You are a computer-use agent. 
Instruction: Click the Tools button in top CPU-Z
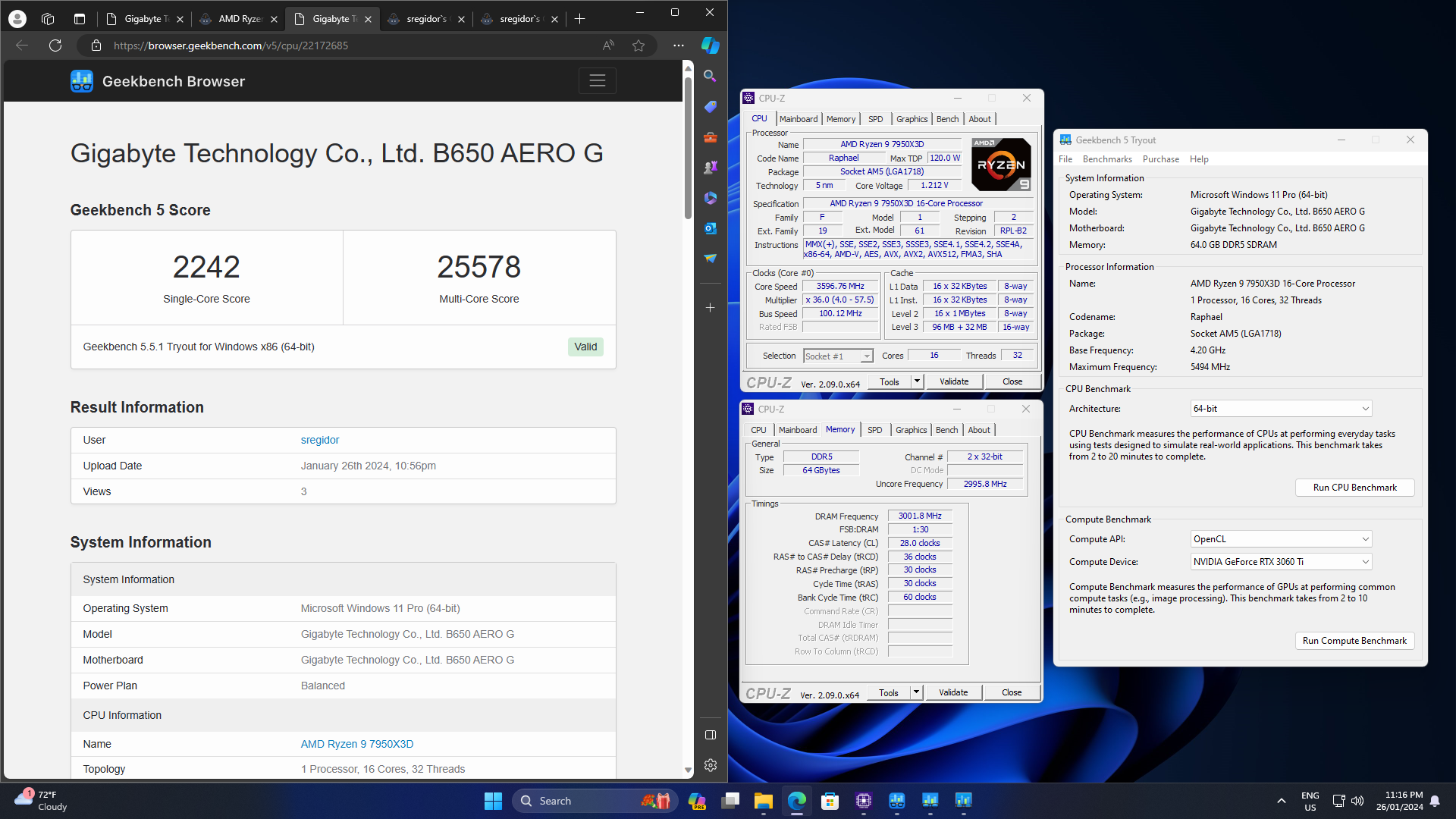(890, 381)
